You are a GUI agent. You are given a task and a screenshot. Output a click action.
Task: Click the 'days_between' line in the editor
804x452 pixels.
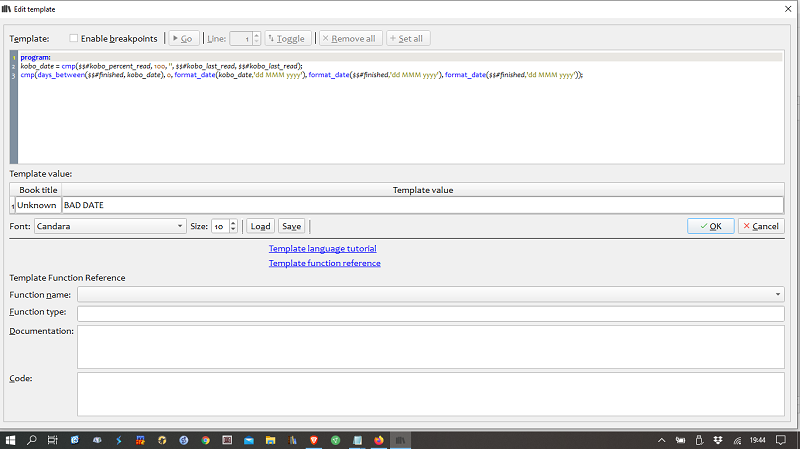[x=302, y=75]
